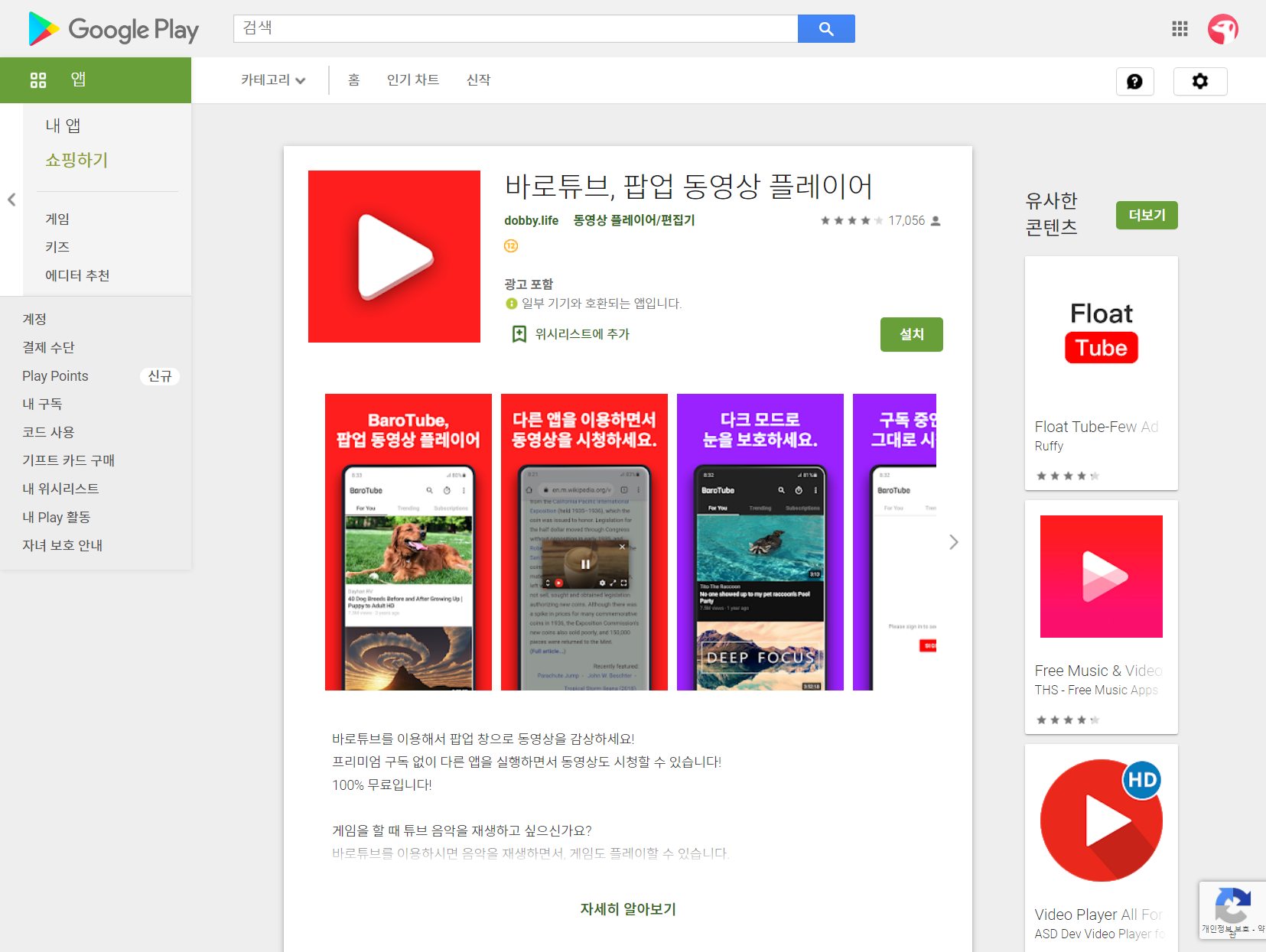Open the dark mode purple screenshot
Screen dimensions: 1266x952
pyautogui.click(x=760, y=542)
